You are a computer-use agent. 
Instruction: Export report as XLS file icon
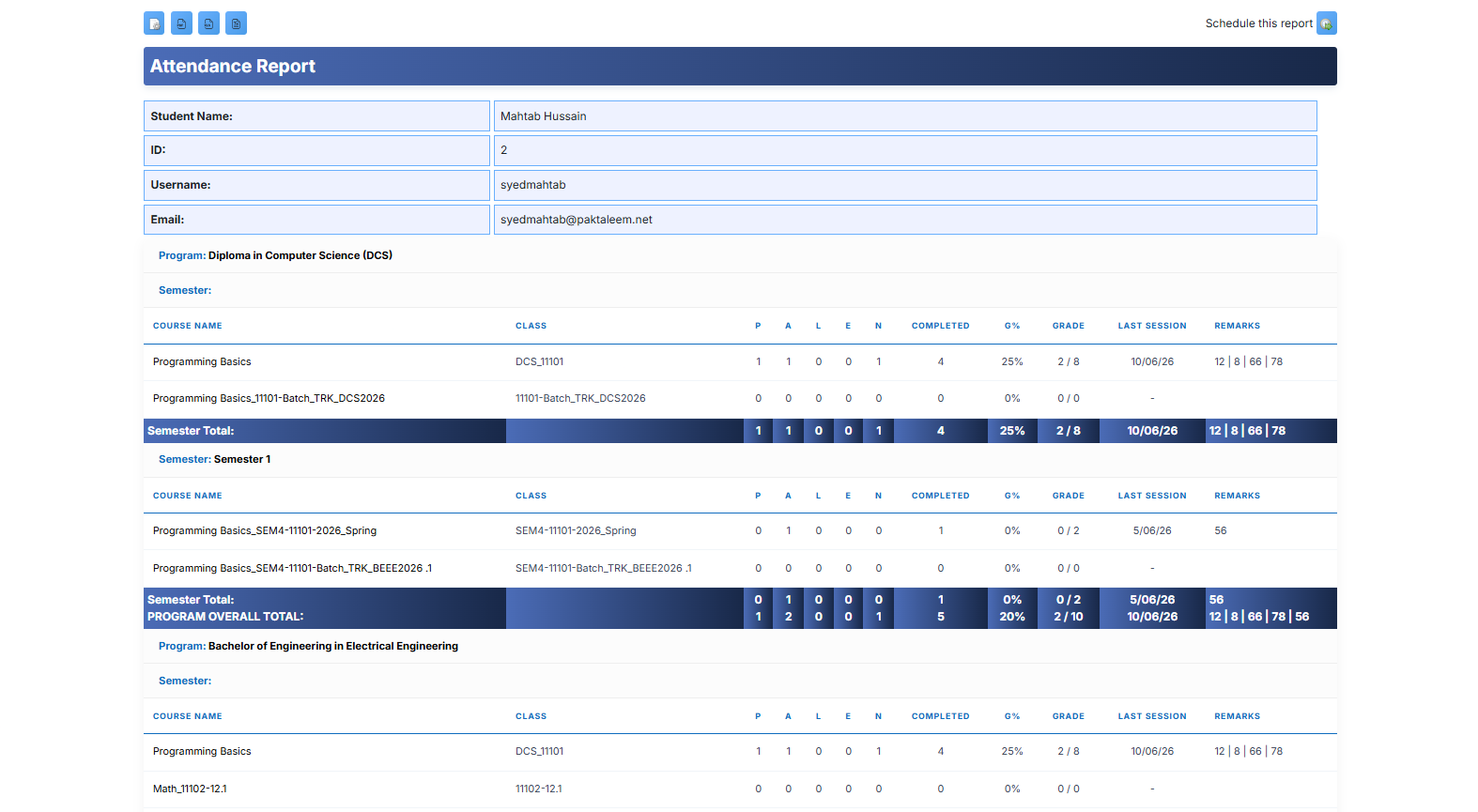[x=208, y=23]
